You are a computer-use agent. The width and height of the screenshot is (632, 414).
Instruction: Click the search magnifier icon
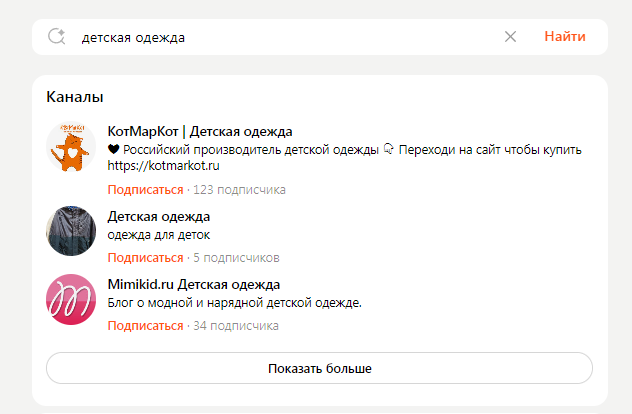56,37
